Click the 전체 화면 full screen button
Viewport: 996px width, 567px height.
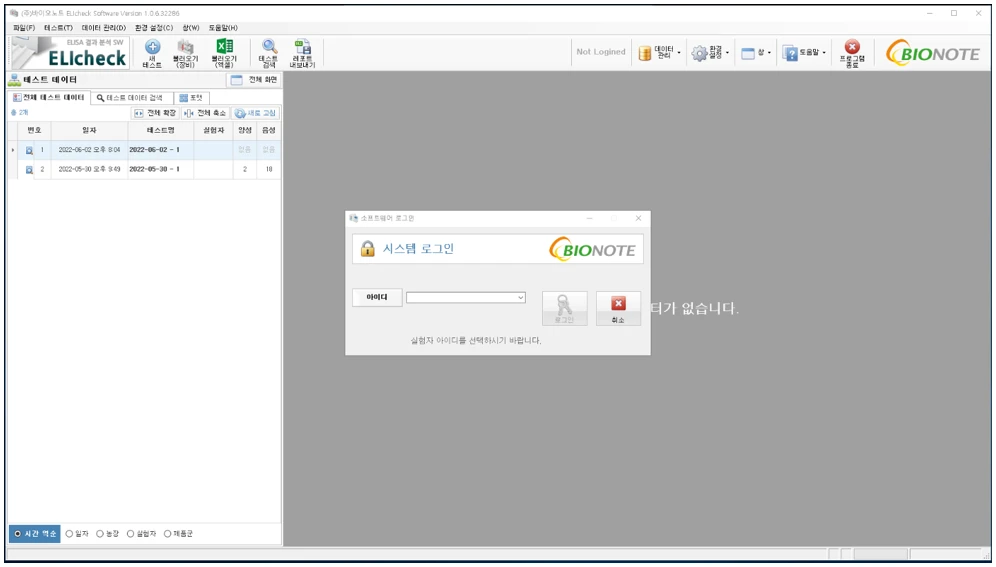pyautogui.click(x=253, y=80)
